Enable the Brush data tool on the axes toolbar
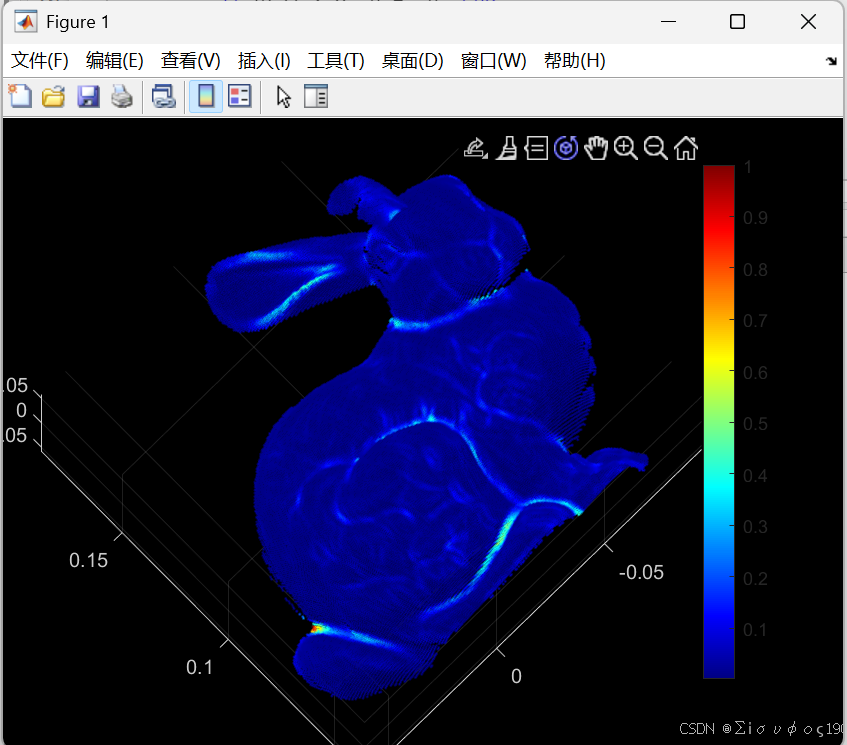The width and height of the screenshot is (847, 745). [507, 148]
